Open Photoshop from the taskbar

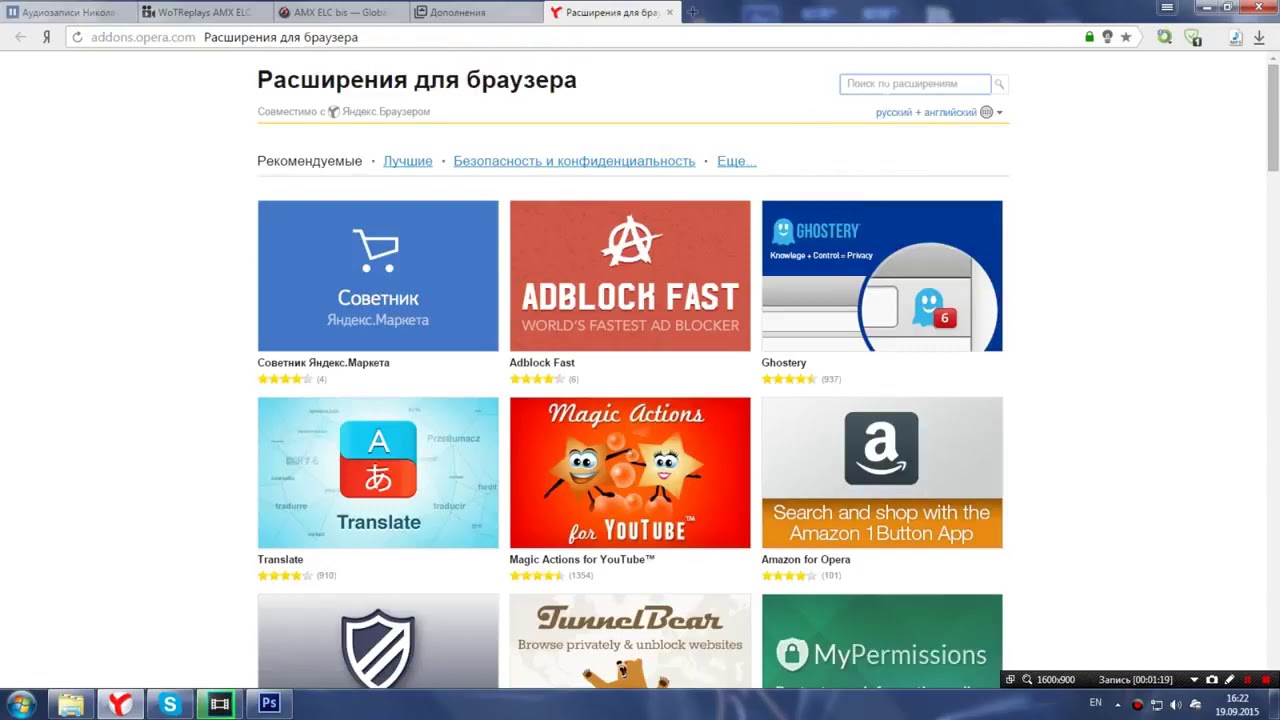[x=269, y=704]
